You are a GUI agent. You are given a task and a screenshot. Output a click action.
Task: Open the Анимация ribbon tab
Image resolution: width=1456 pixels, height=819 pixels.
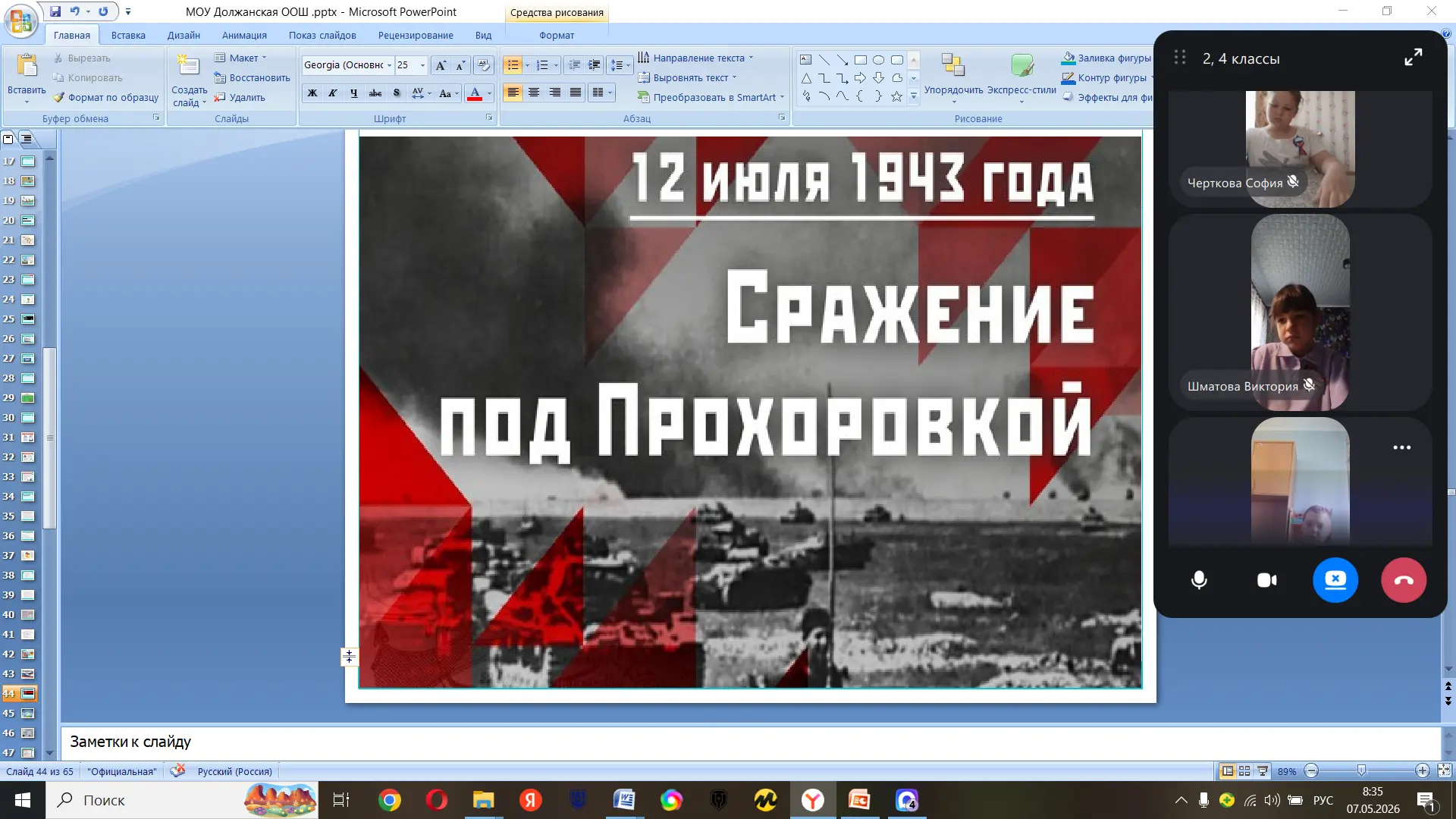pos(244,35)
